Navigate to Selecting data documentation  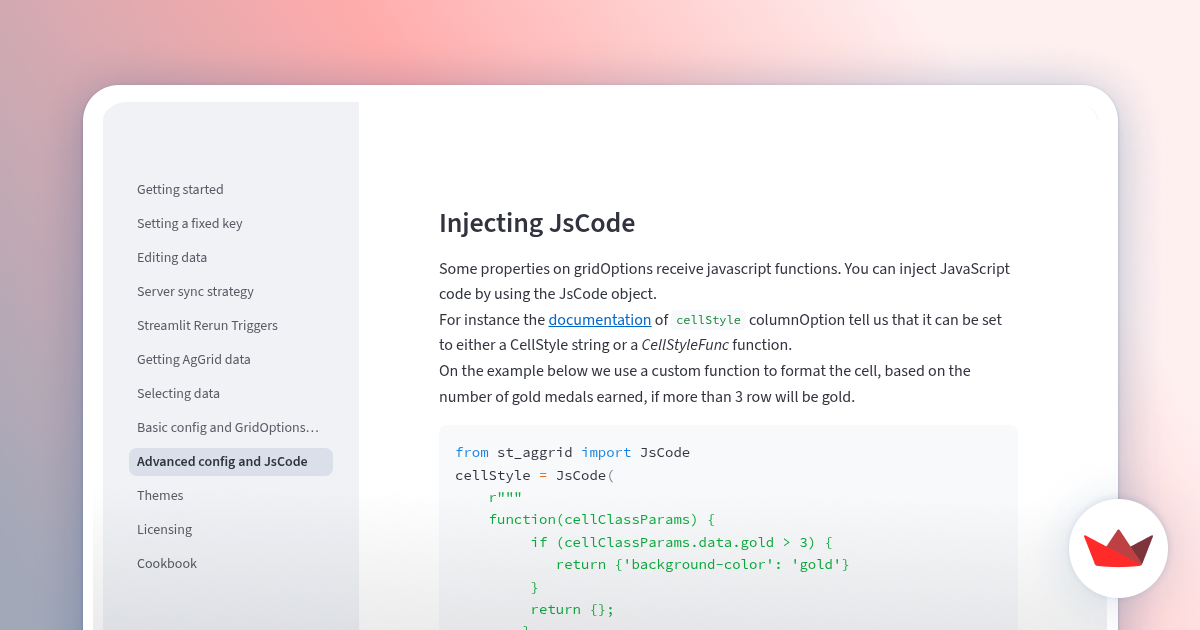pos(179,393)
